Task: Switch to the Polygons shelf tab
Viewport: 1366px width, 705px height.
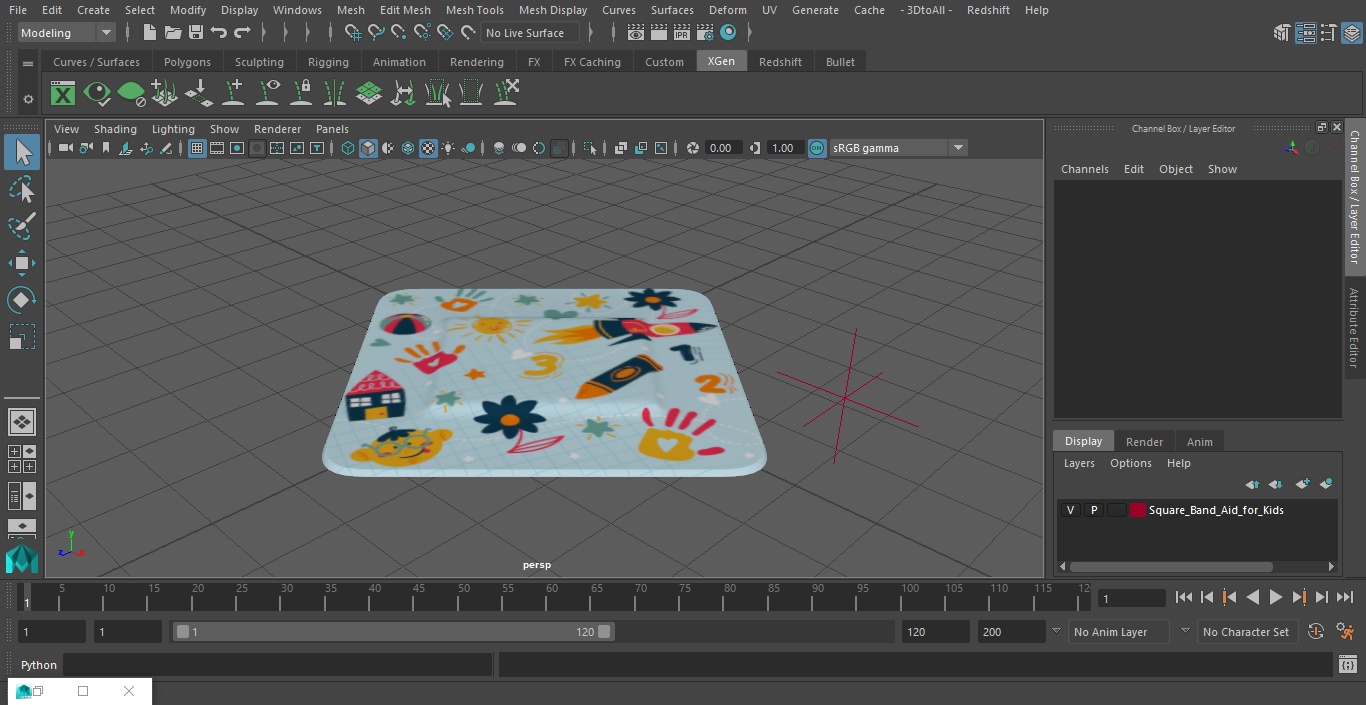Action: [188, 62]
